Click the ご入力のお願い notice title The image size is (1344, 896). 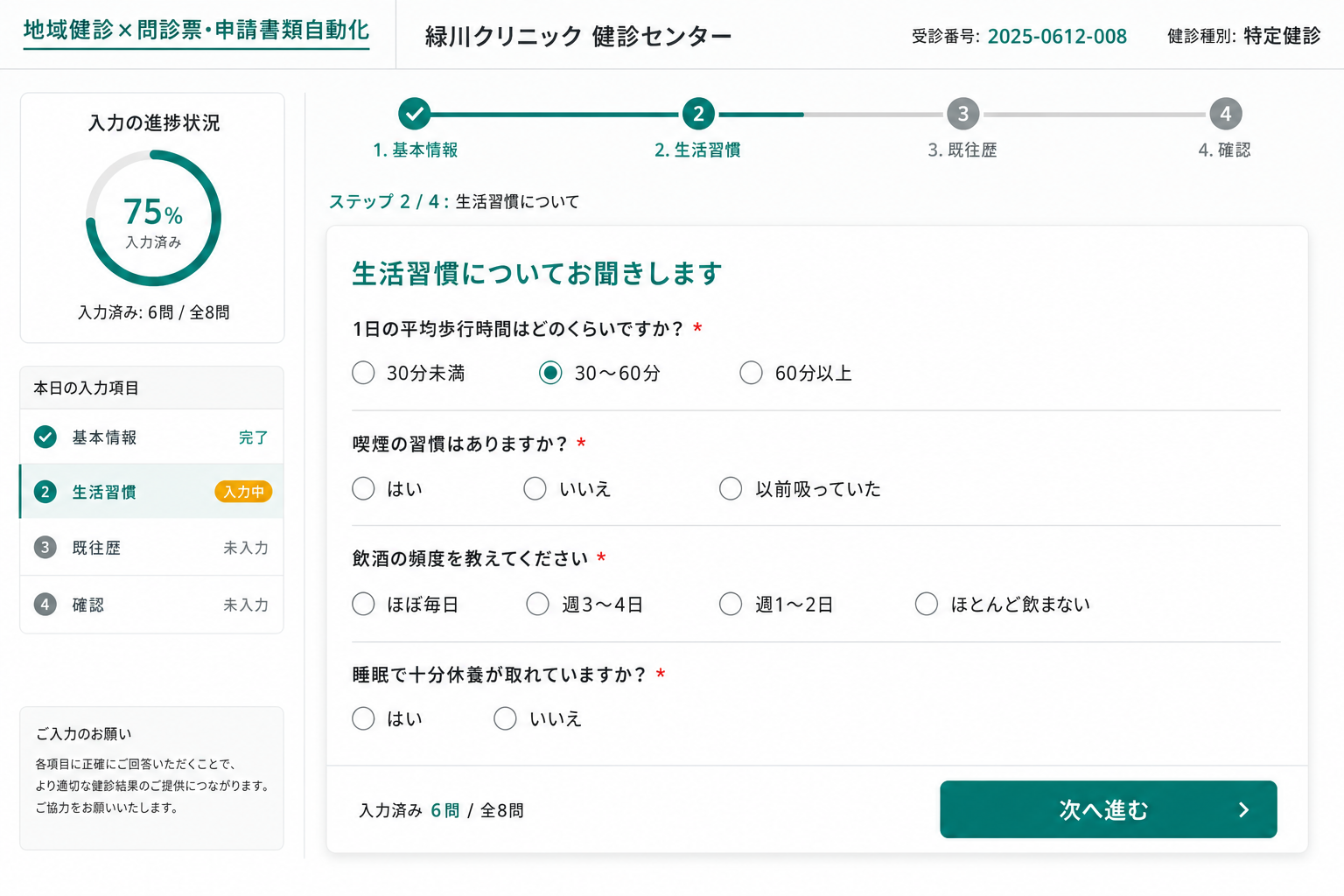point(83,733)
